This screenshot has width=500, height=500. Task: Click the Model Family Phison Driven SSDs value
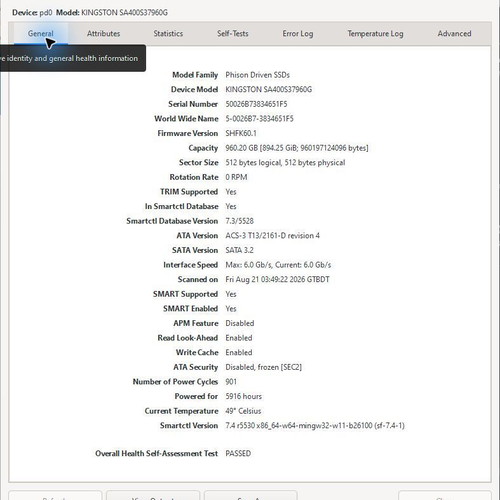[x=257, y=75]
